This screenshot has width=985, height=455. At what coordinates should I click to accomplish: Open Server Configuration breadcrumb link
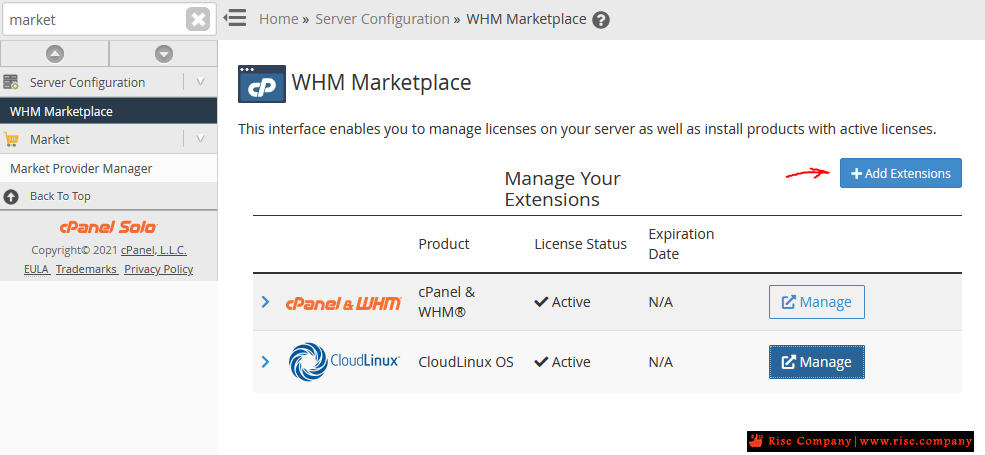(x=382, y=19)
